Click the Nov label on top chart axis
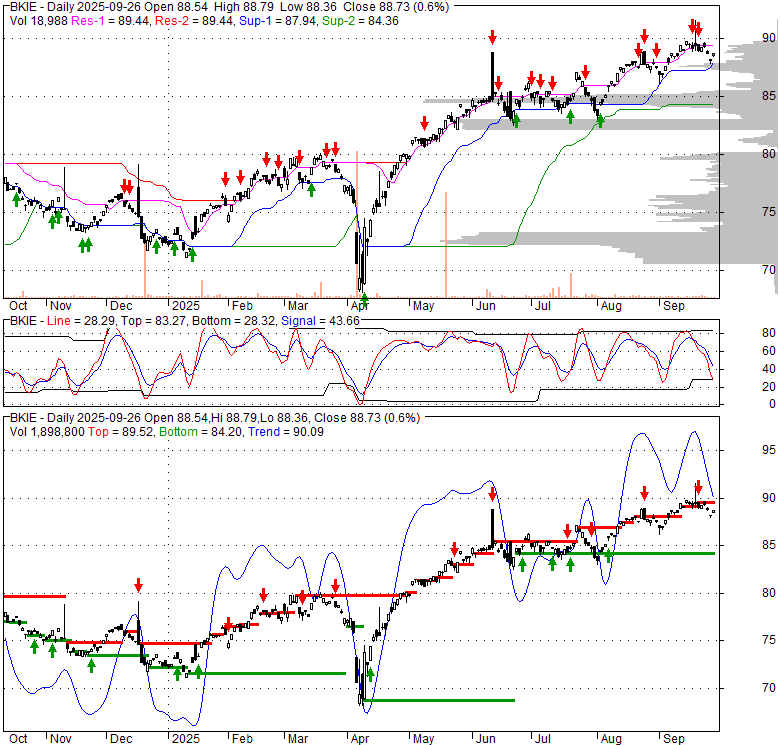The height and width of the screenshot is (745, 780). pyautogui.click(x=61, y=306)
